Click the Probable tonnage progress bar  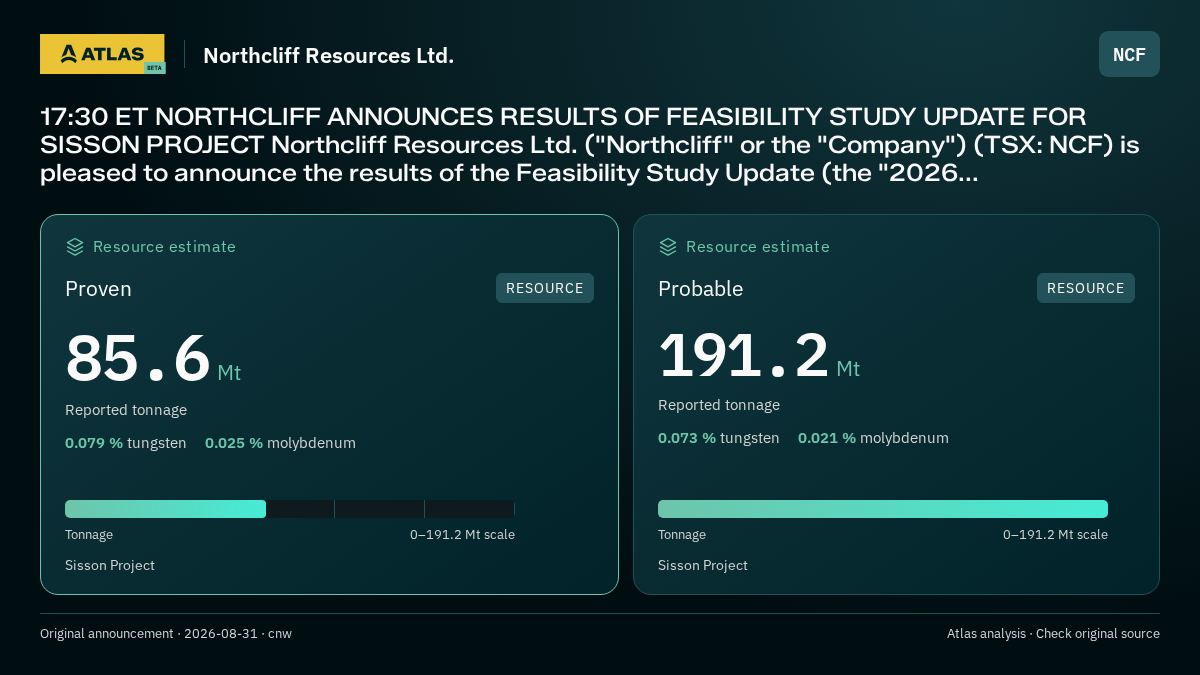click(883, 509)
